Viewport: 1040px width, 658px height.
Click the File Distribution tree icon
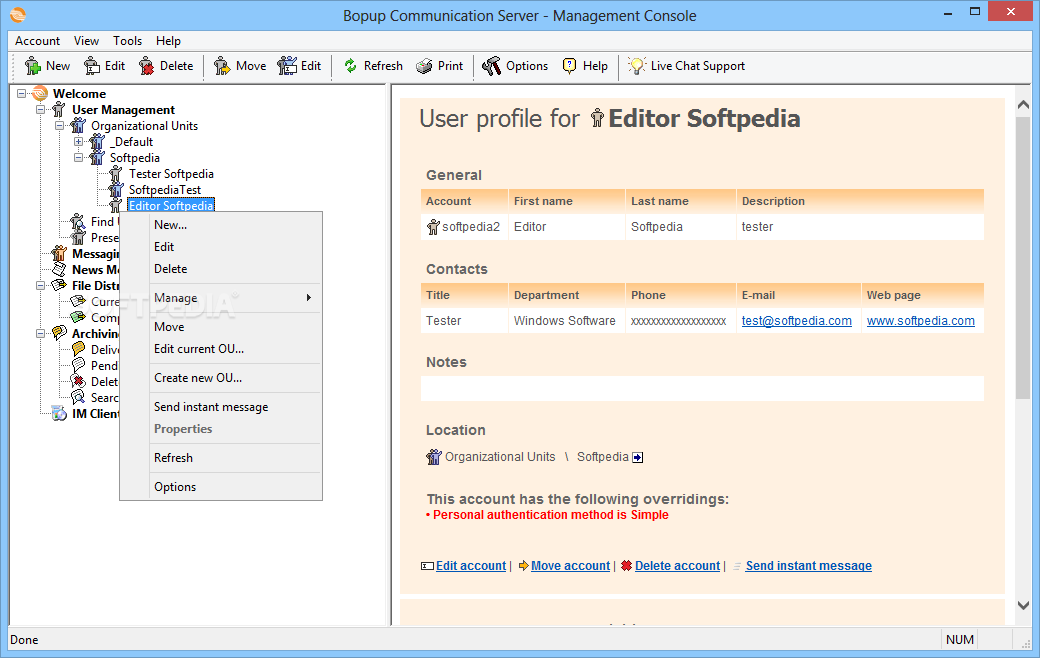click(60, 285)
